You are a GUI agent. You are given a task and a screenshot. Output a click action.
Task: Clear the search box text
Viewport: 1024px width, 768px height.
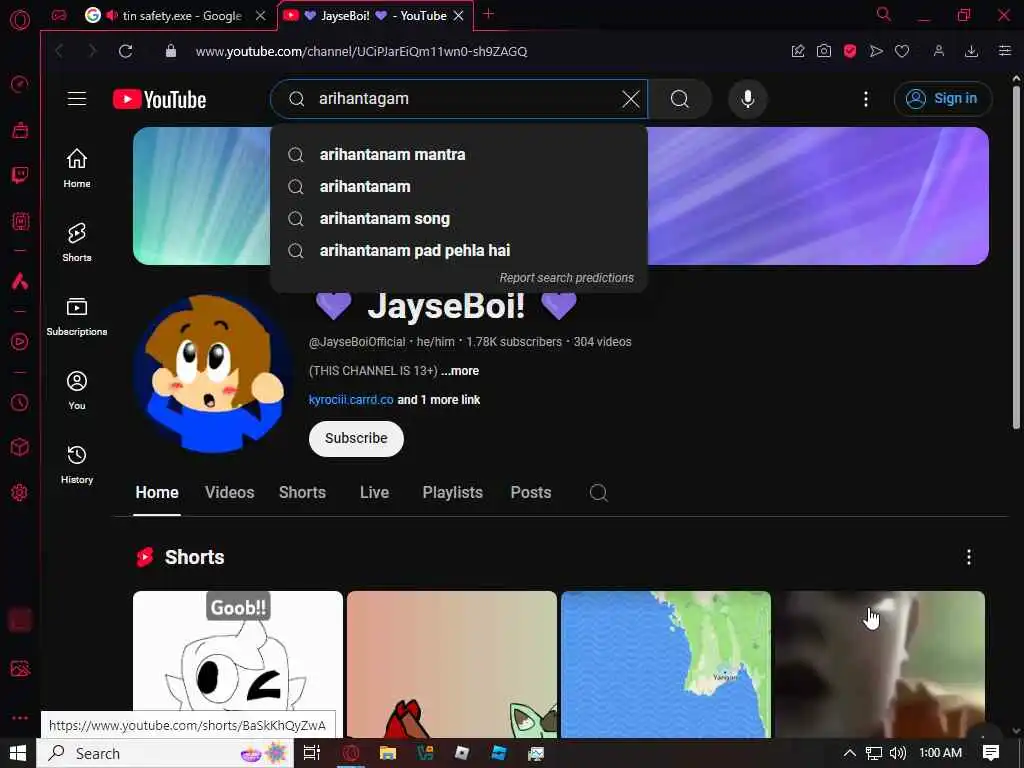[x=631, y=99]
